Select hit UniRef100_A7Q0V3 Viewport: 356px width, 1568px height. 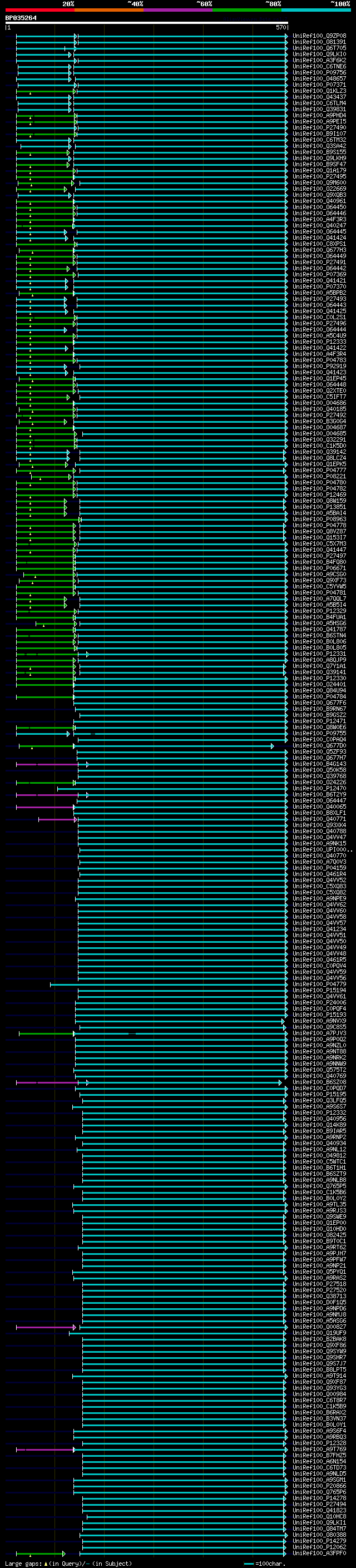[319, 862]
